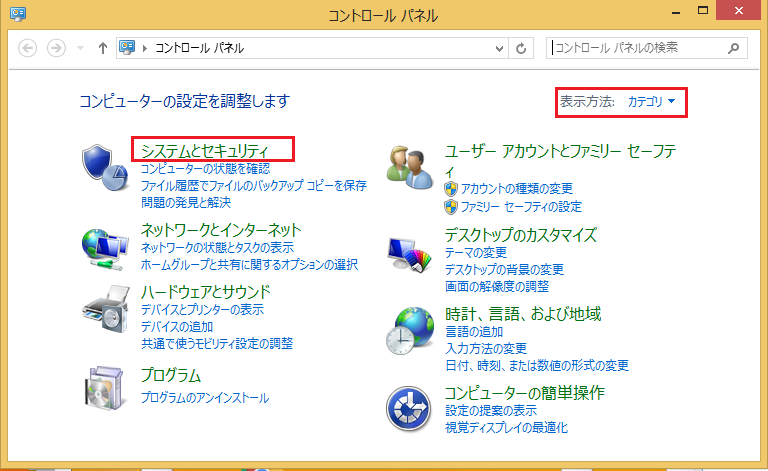Close the Control Panel window
Image resolution: width=768 pixels, height=471 pixels.
click(x=739, y=10)
